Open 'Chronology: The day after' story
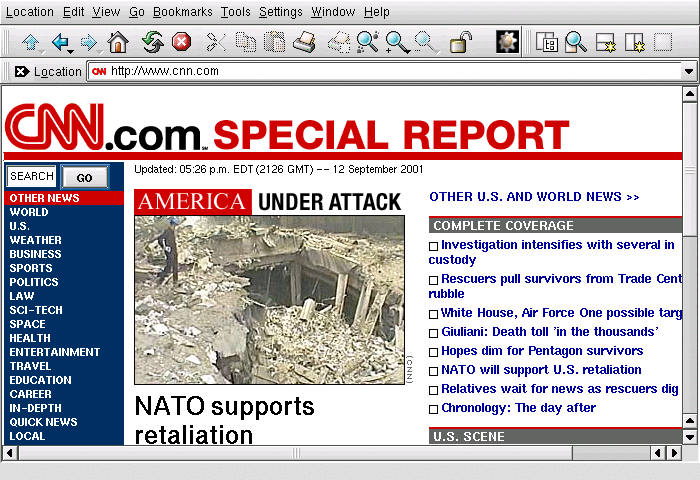 point(518,408)
